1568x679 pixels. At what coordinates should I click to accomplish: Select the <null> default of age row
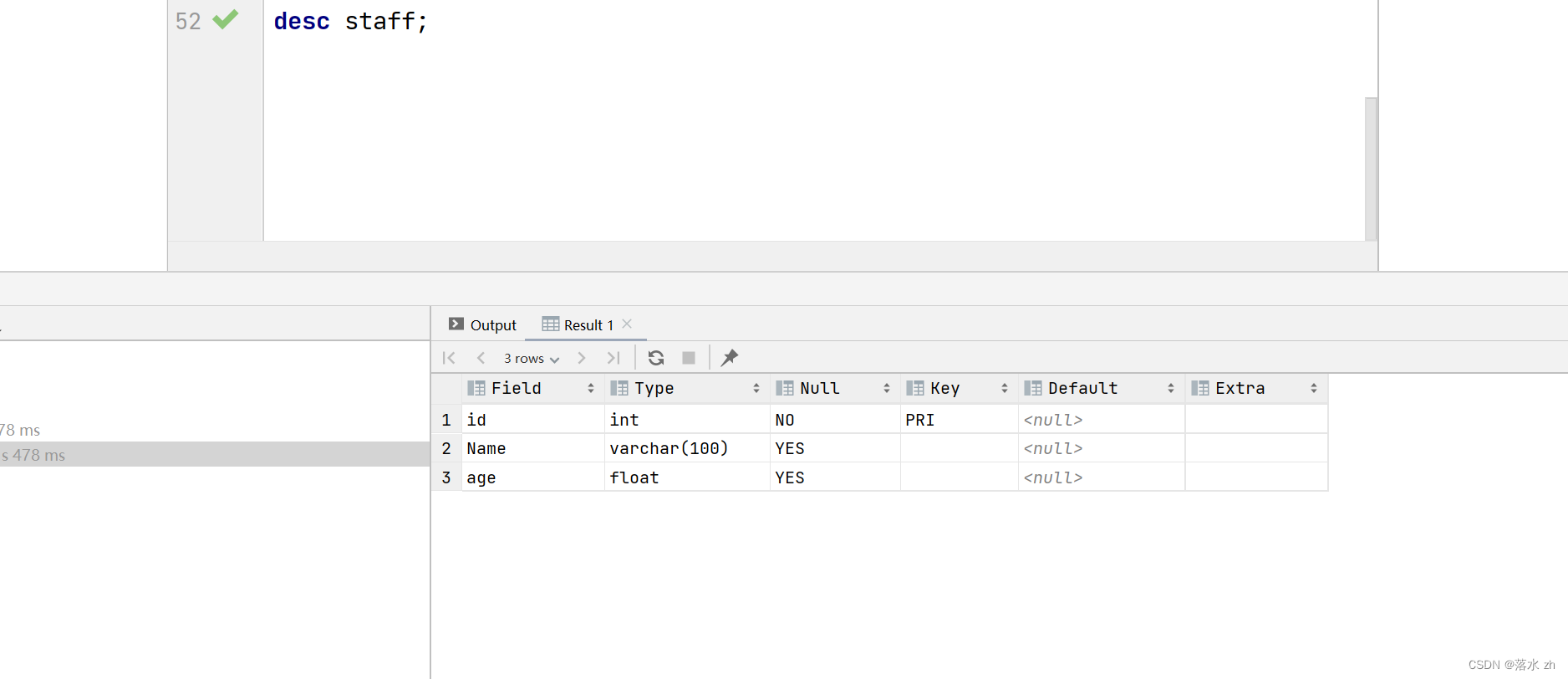pyautogui.click(x=1102, y=477)
